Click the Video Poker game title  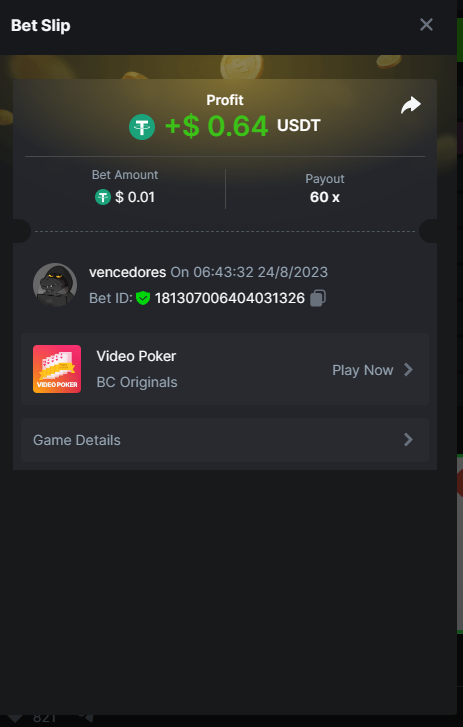tap(136, 356)
